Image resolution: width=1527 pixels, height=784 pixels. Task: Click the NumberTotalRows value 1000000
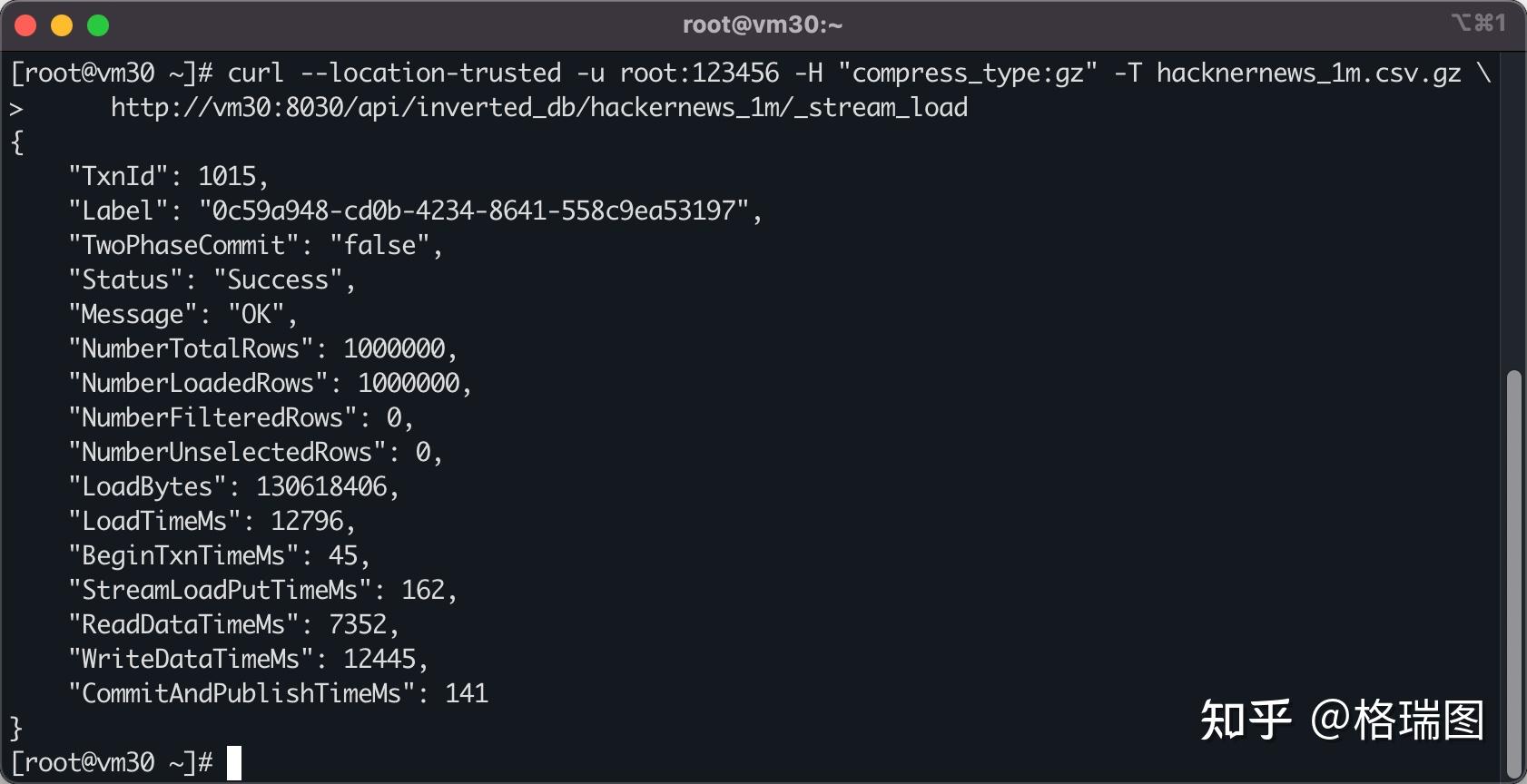click(x=394, y=348)
